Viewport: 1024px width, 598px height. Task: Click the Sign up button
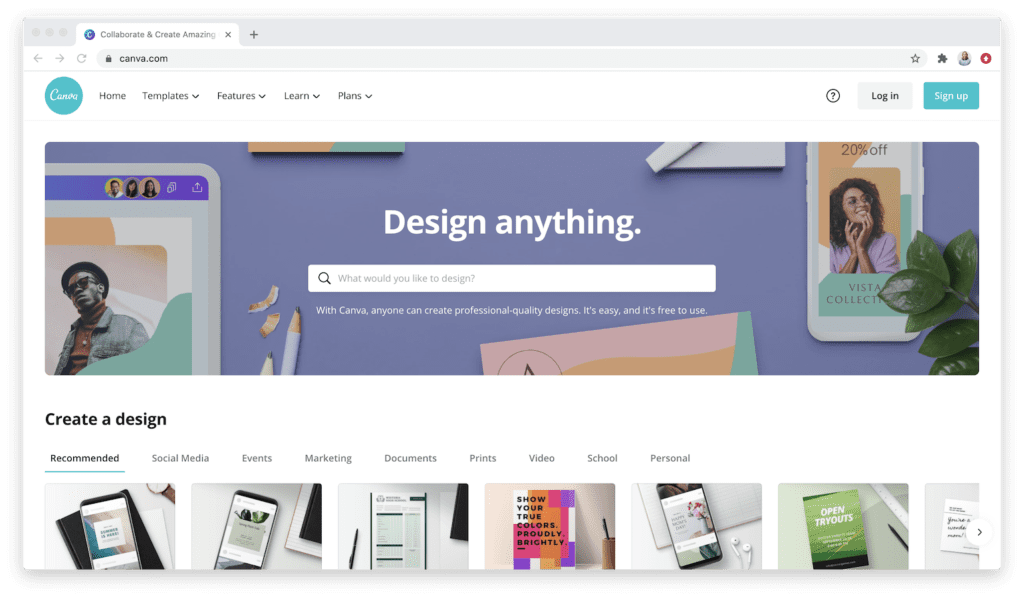coord(951,96)
